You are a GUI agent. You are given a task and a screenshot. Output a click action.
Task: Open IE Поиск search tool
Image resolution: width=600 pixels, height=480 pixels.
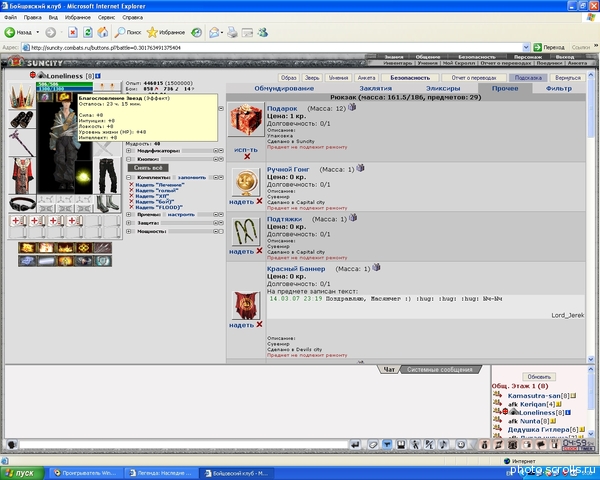tap(128, 33)
